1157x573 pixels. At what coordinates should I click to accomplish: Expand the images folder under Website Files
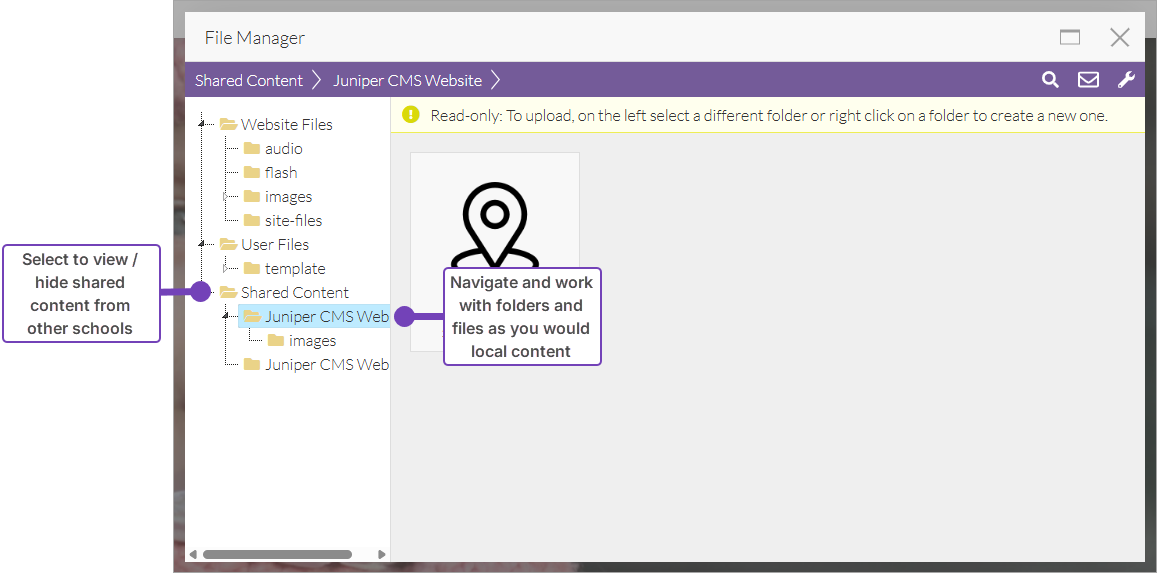(x=226, y=197)
